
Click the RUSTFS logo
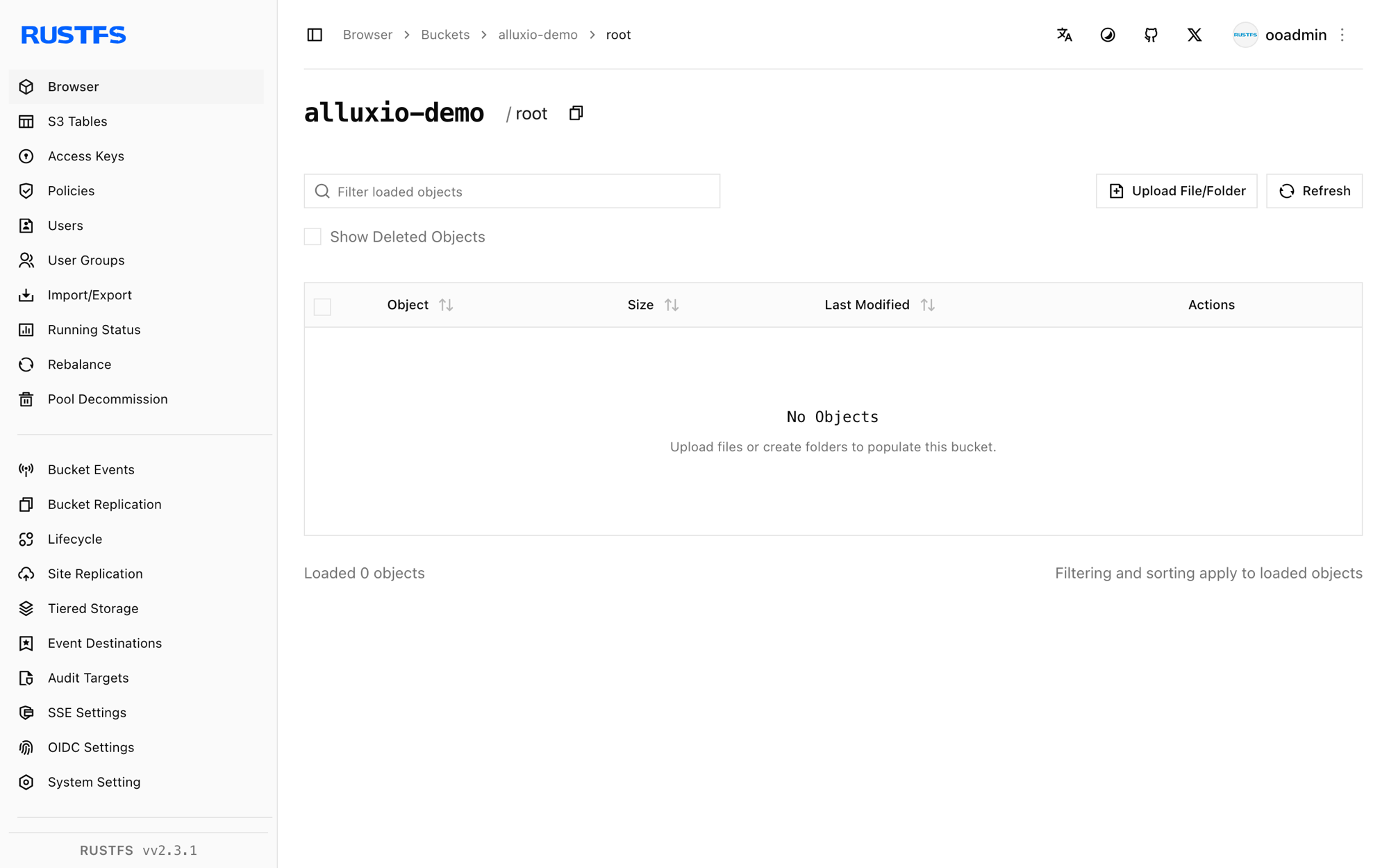(x=73, y=35)
